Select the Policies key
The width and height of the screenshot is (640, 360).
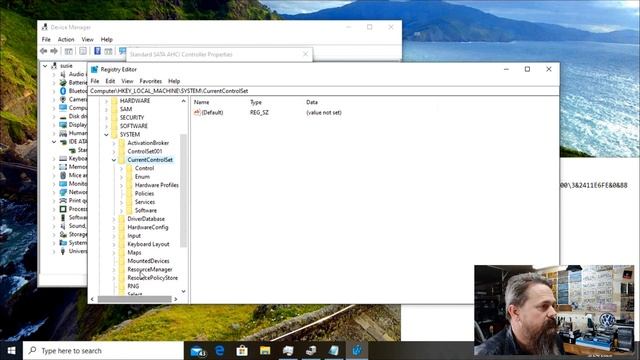click(144, 193)
